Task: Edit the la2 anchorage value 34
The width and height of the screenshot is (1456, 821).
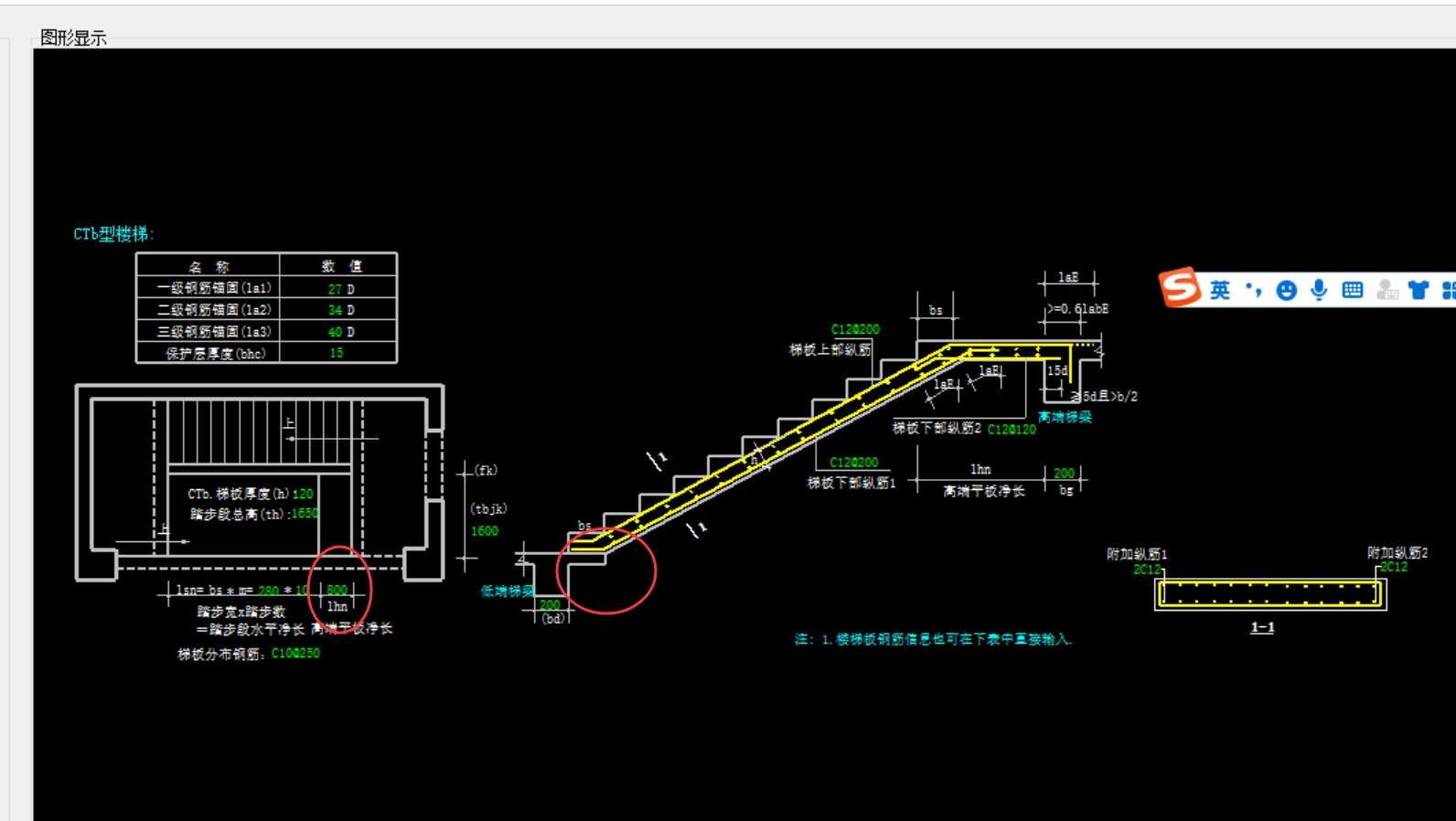Action: 335,310
